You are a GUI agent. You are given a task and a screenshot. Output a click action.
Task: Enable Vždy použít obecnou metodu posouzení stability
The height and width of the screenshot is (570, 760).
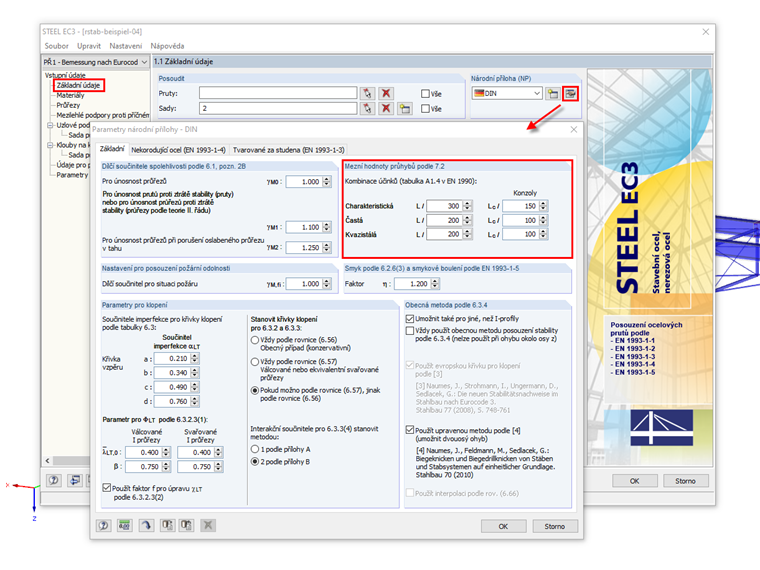point(410,331)
